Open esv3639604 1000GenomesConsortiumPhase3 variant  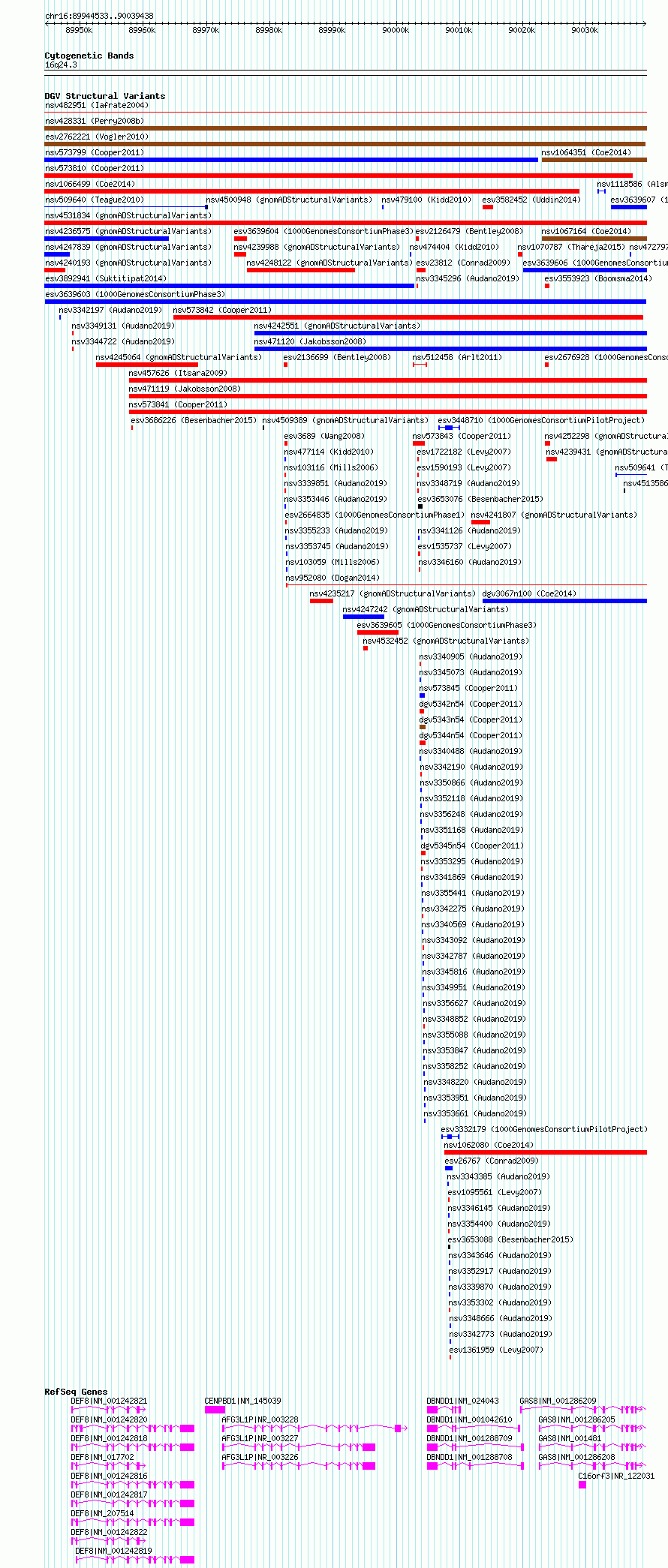tap(323, 231)
